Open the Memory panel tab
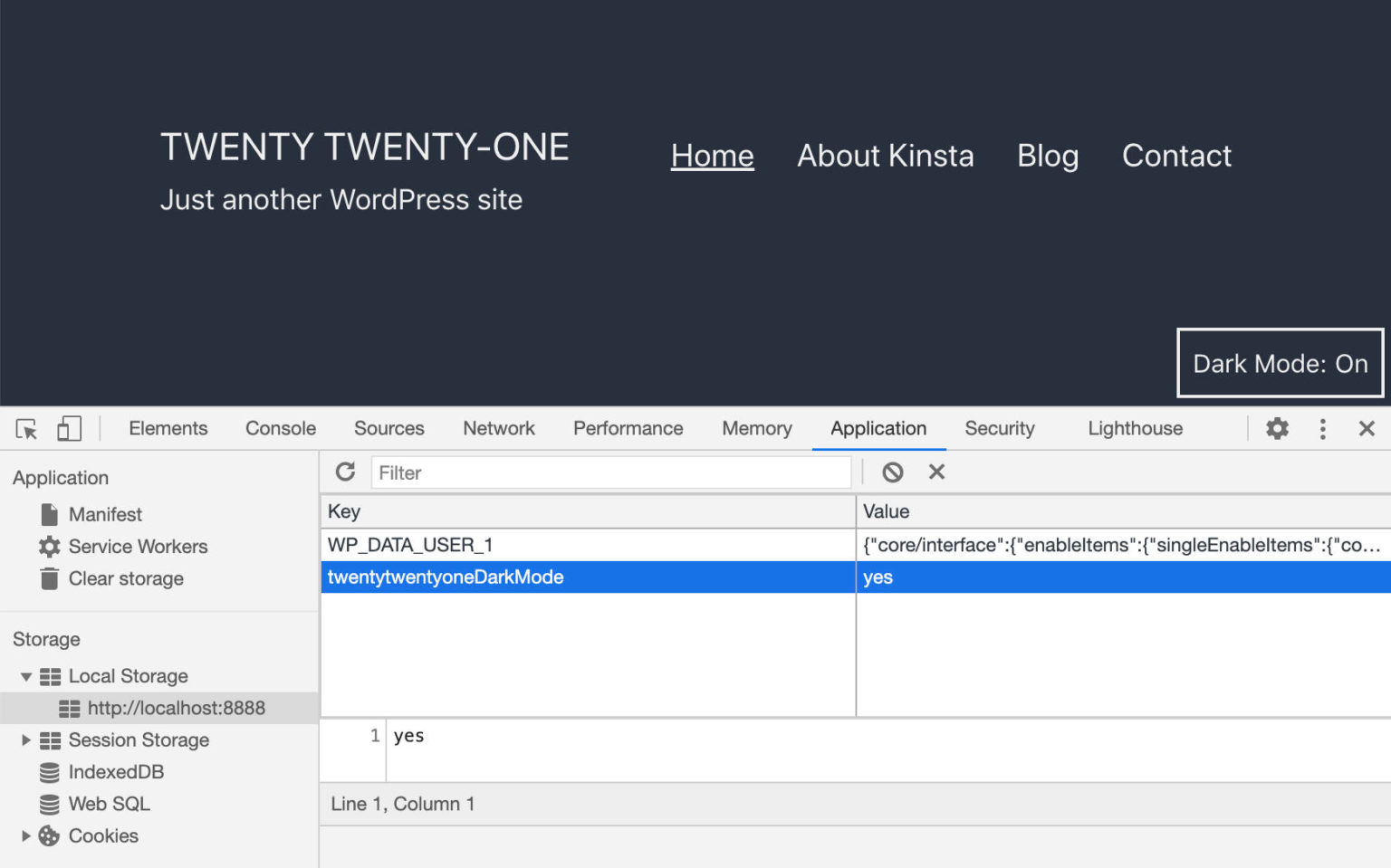Image resolution: width=1391 pixels, height=868 pixels. [756, 428]
